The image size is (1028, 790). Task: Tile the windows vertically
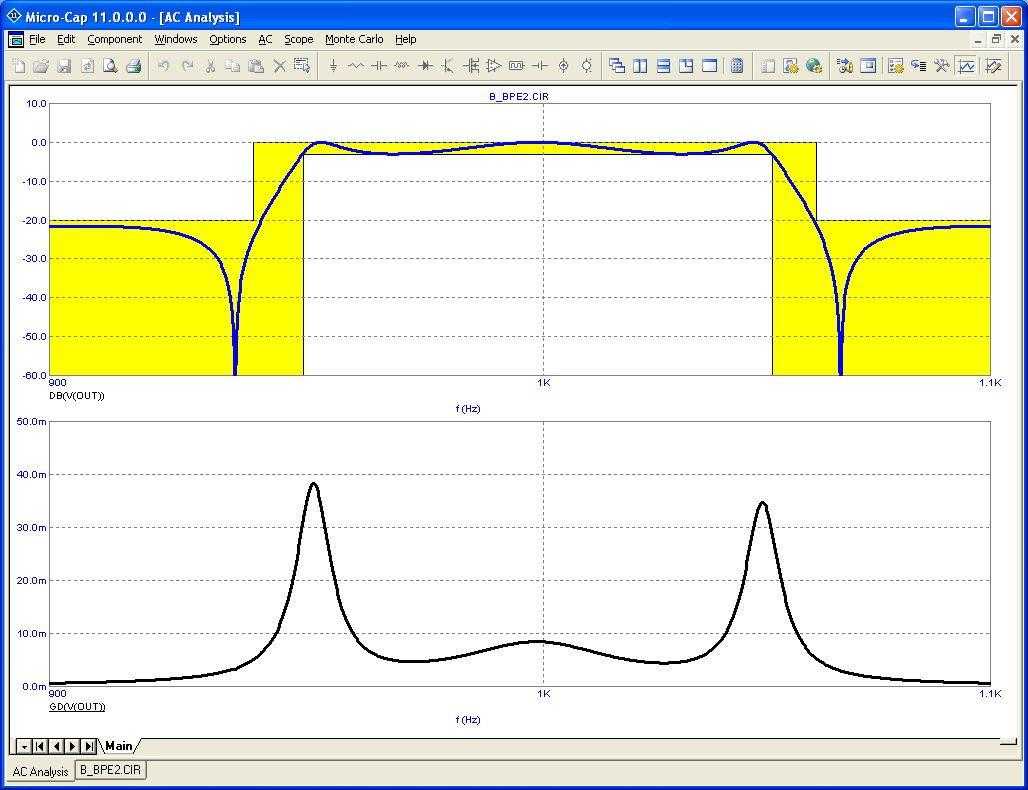point(638,65)
